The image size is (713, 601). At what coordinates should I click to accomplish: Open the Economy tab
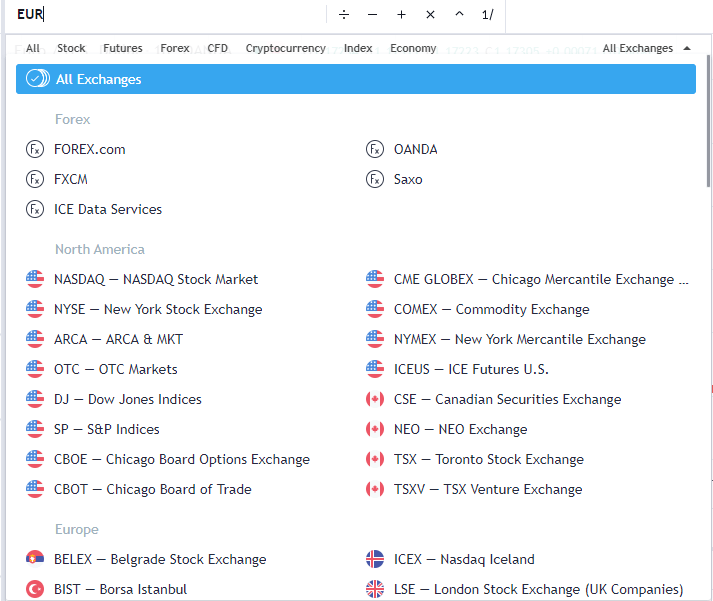[x=413, y=48]
